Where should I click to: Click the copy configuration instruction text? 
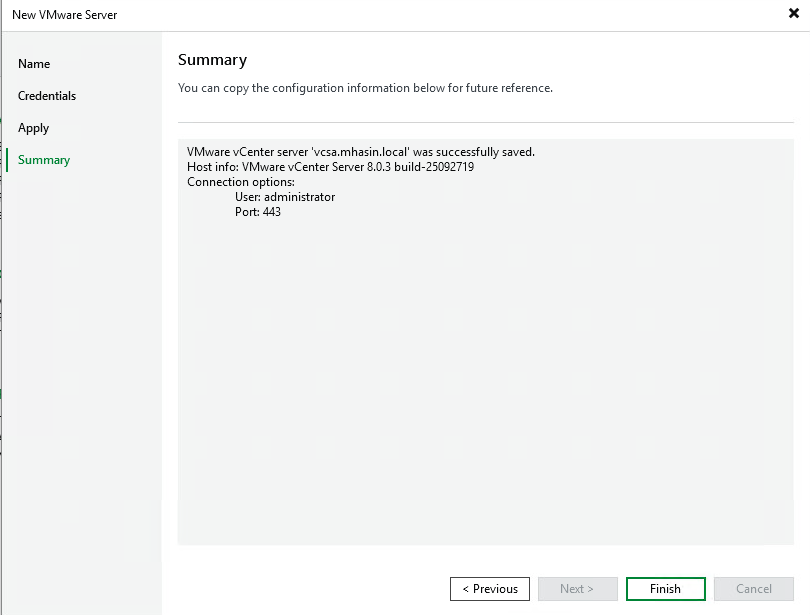pos(363,88)
